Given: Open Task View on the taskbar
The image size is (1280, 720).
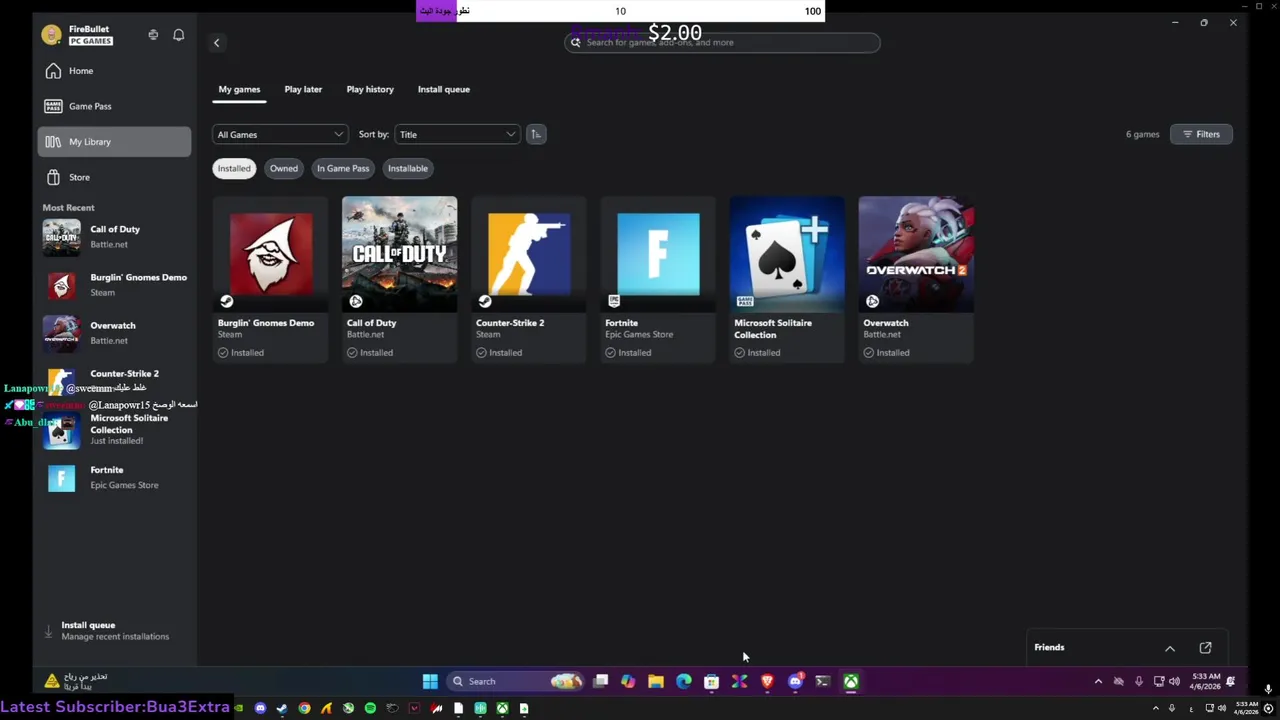Looking at the screenshot, I should click(600, 681).
